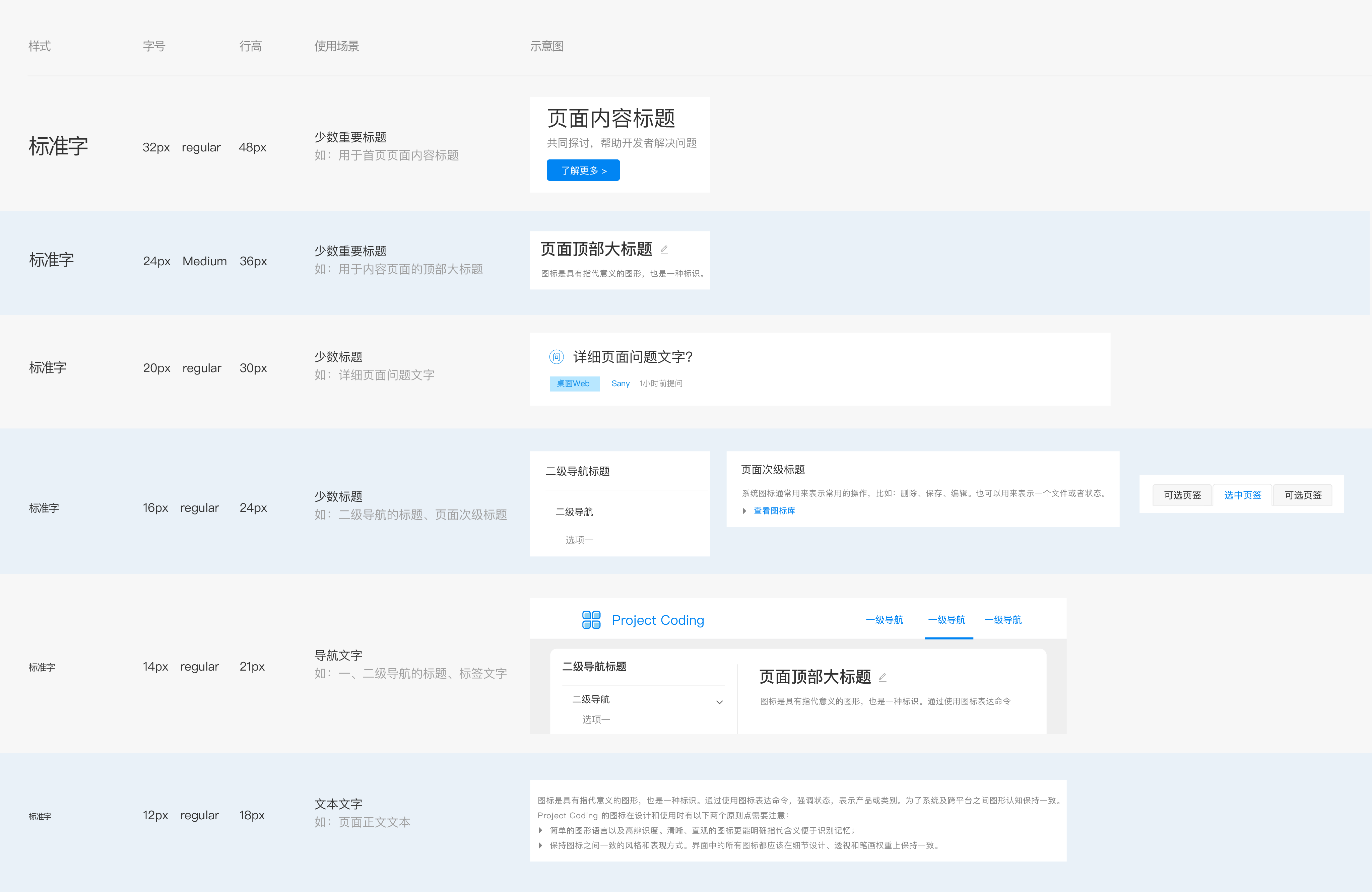Click the 共同探讨，帮助开发者解决问题 subtitle
1372x892 pixels.
tap(622, 143)
